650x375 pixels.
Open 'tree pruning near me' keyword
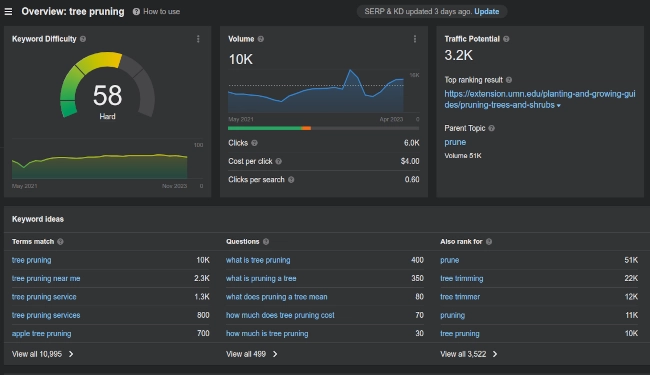pos(46,278)
